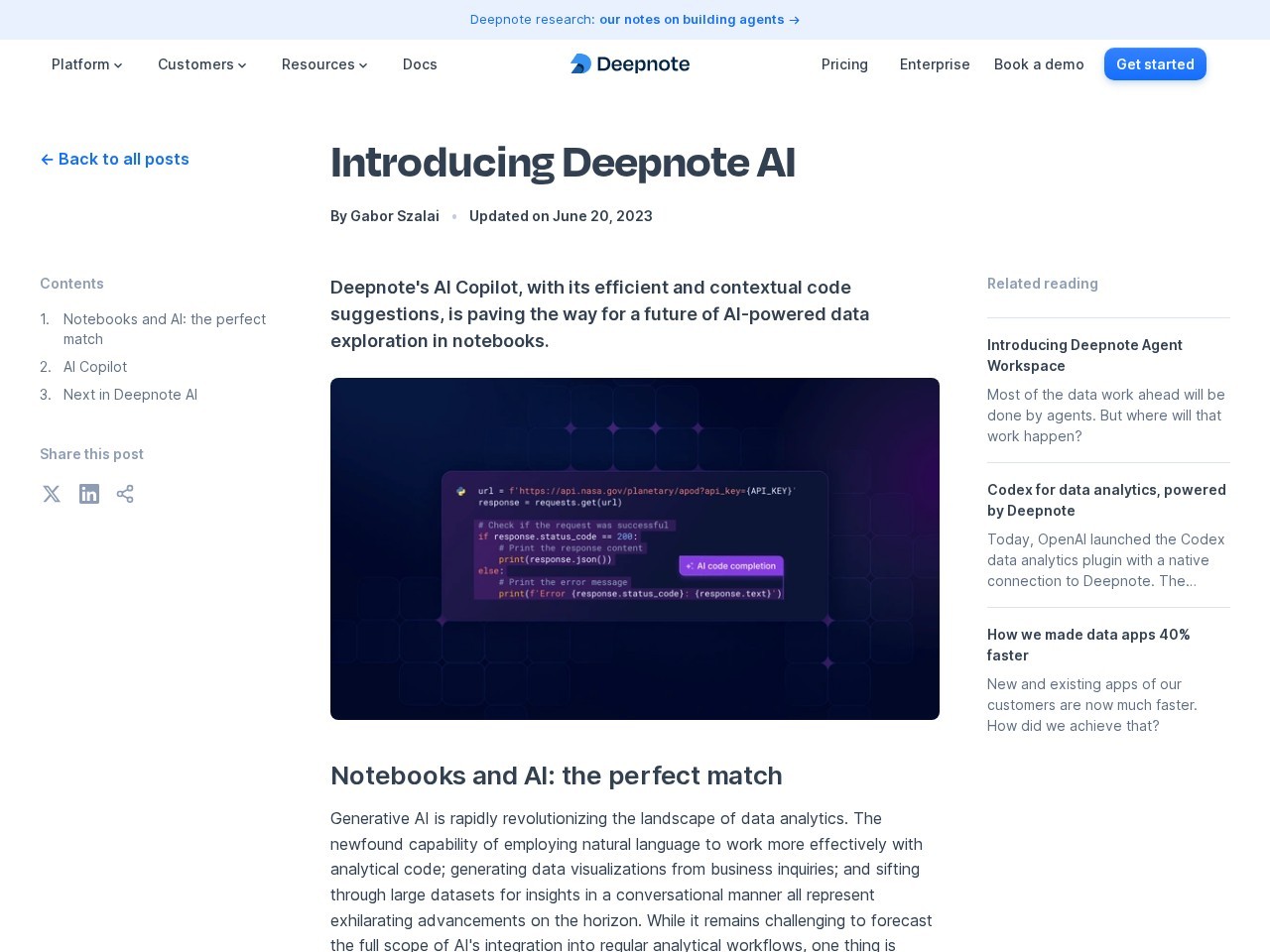Share this post on X (Twitter)

52,494
